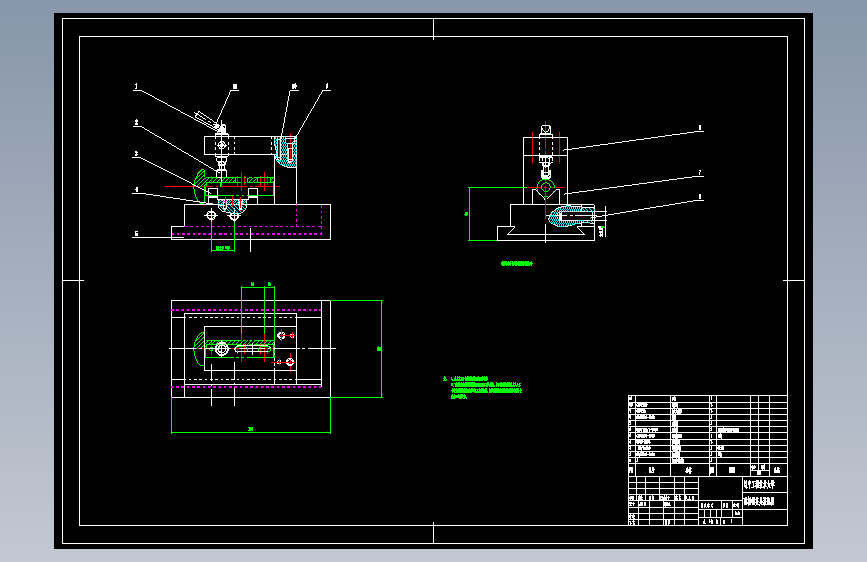The image size is (867, 562).
Task: Pick the tilted handle lever in the front view
Action: click(205, 119)
